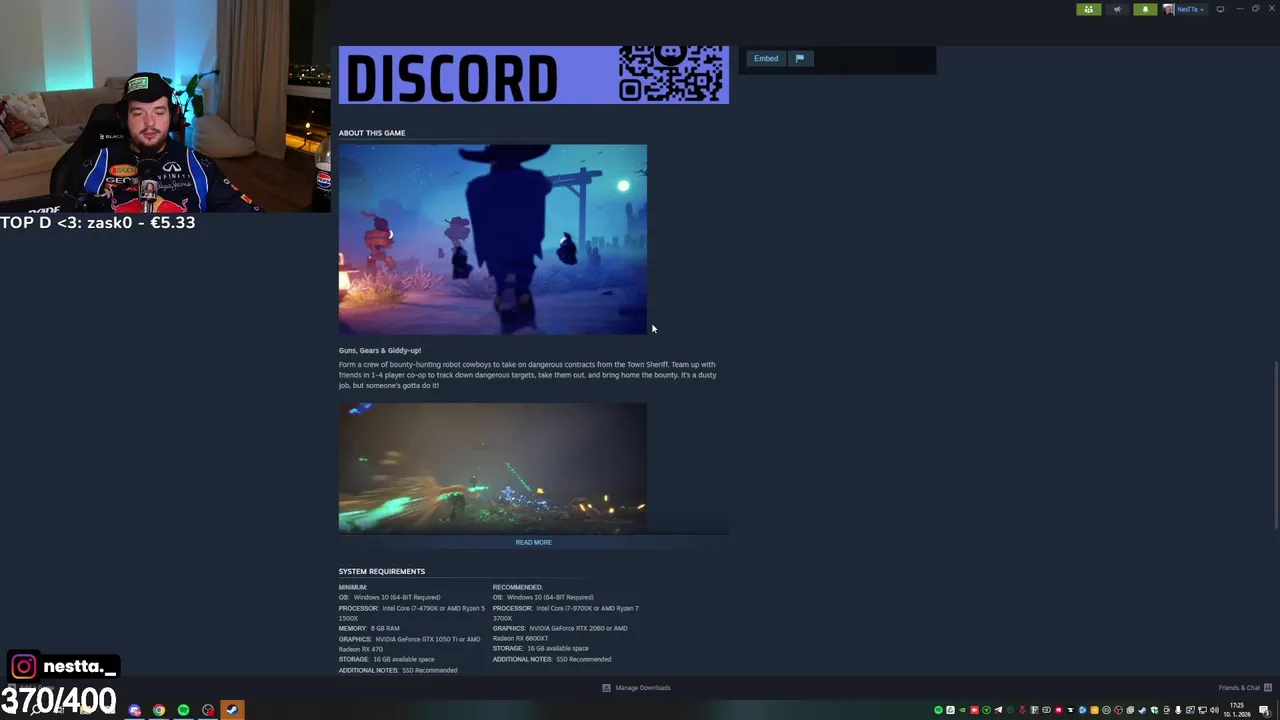Click the Embed button
Viewport: 1280px width, 720px height.
point(766,58)
